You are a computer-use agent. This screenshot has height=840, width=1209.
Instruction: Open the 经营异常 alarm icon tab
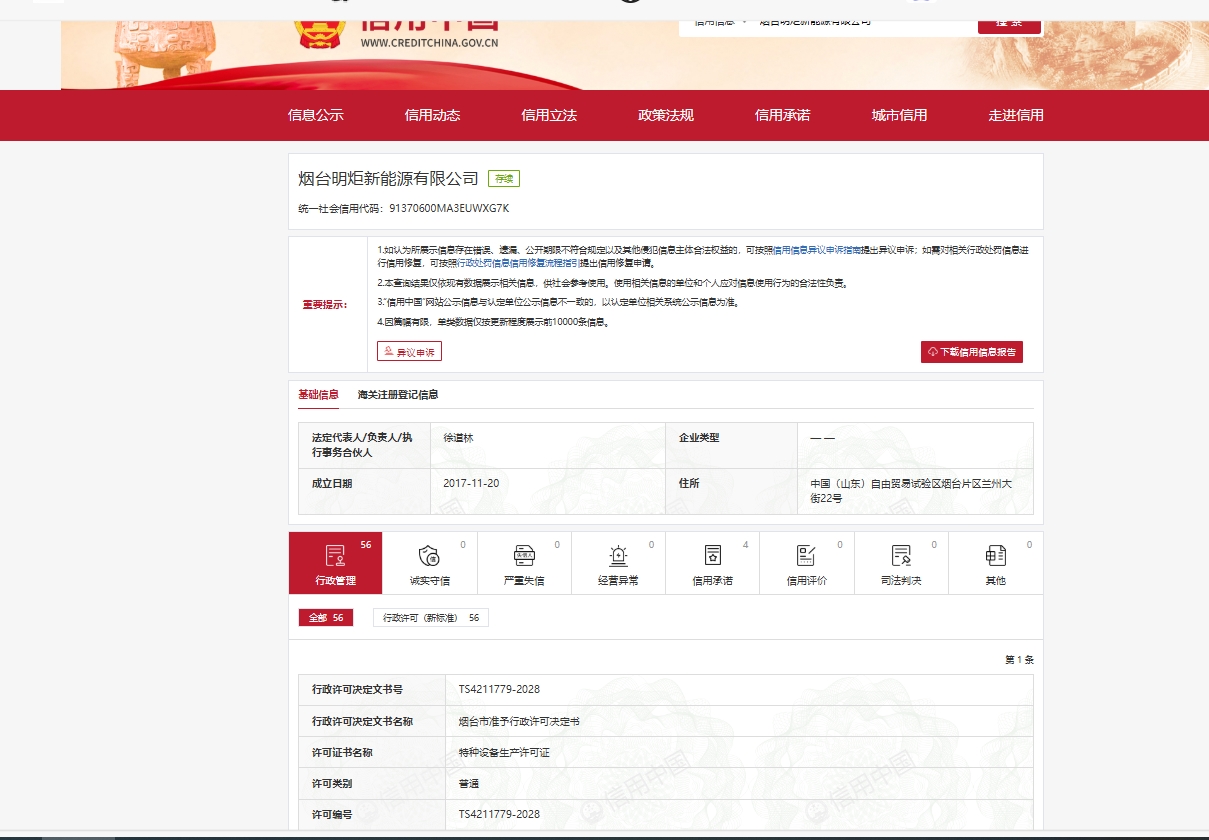(x=618, y=563)
